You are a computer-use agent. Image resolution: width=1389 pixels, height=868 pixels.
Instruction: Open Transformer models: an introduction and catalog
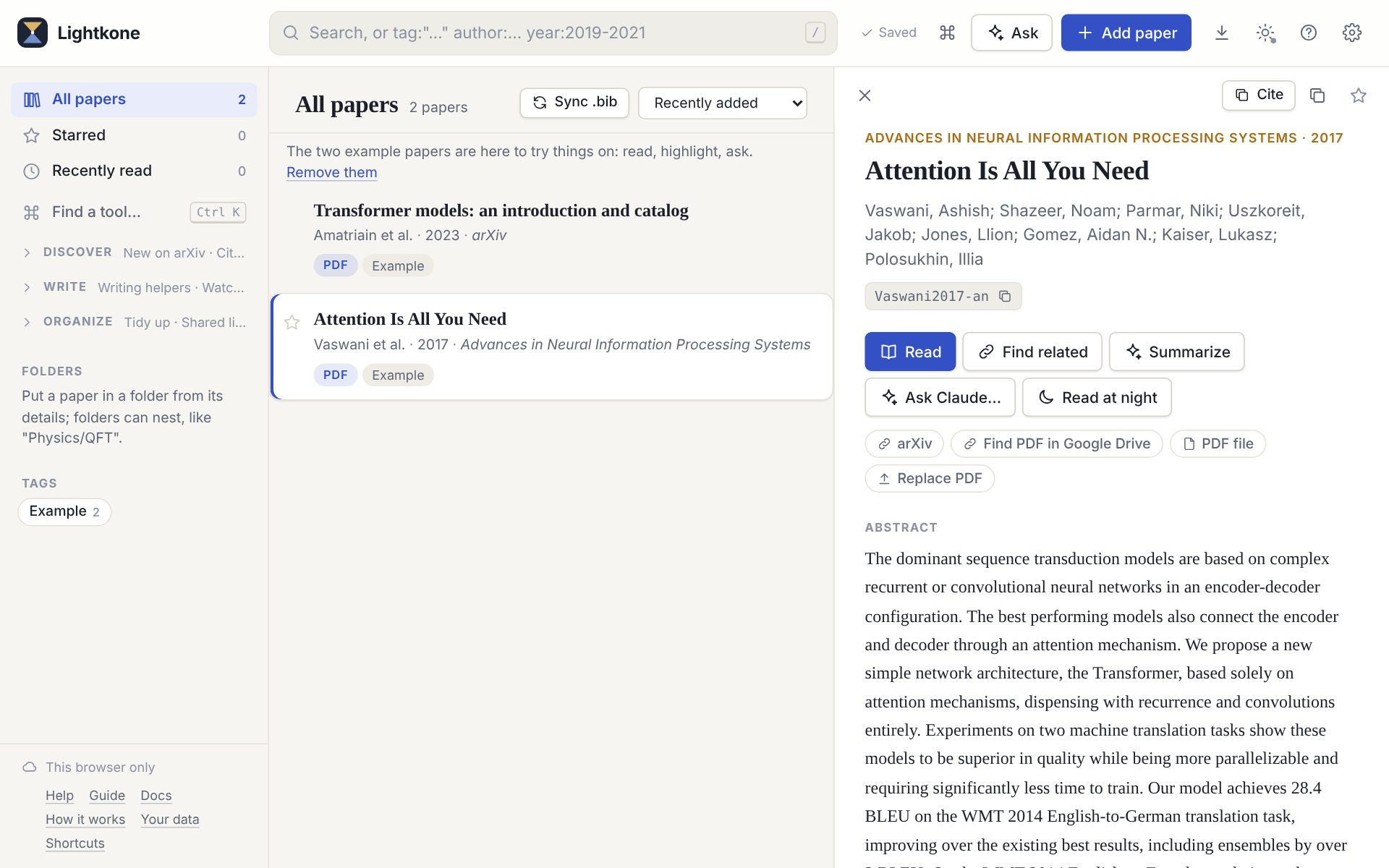(x=501, y=210)
